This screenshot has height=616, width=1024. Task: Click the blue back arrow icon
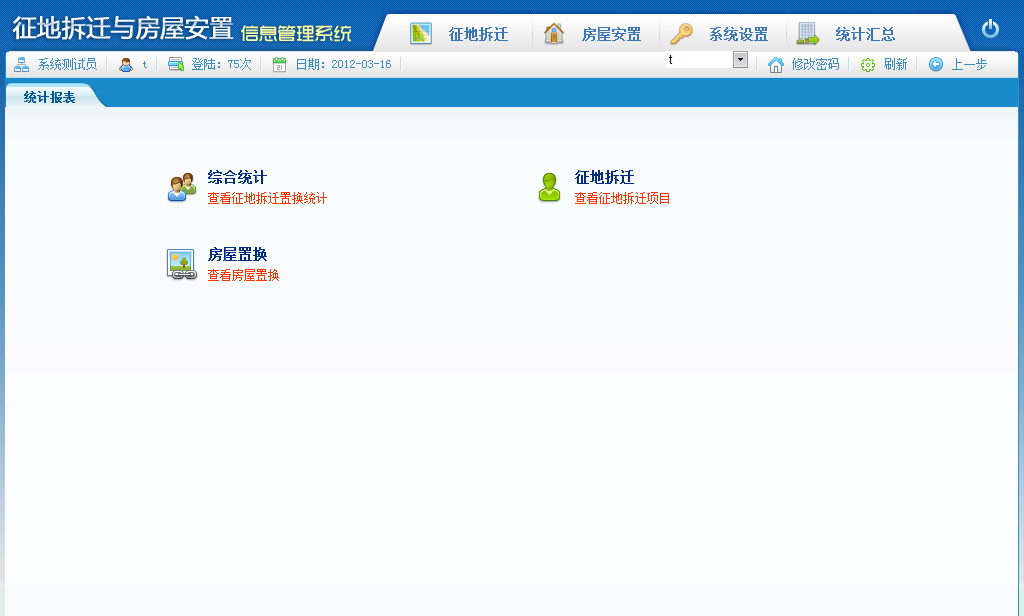pos(936,64)
